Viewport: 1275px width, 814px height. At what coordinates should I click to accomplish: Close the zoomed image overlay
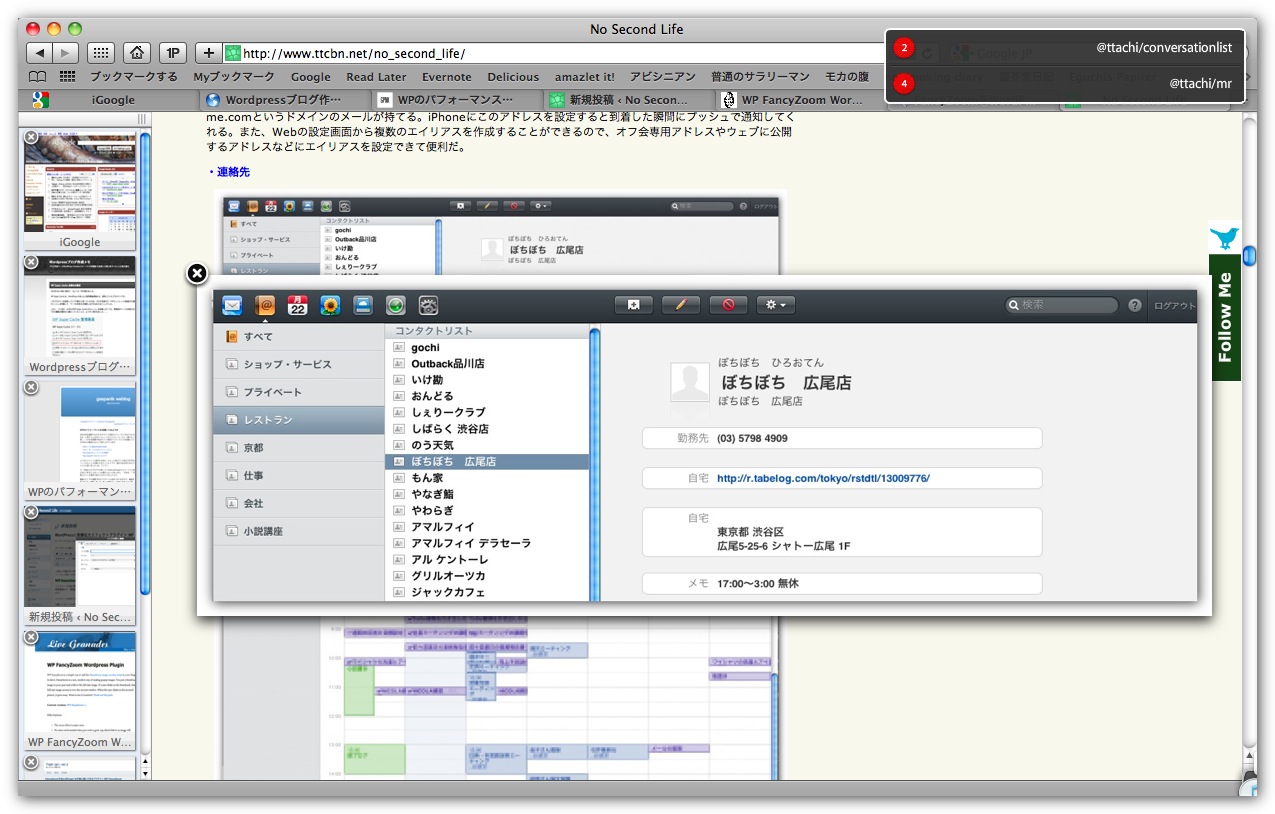click(198, 273)
